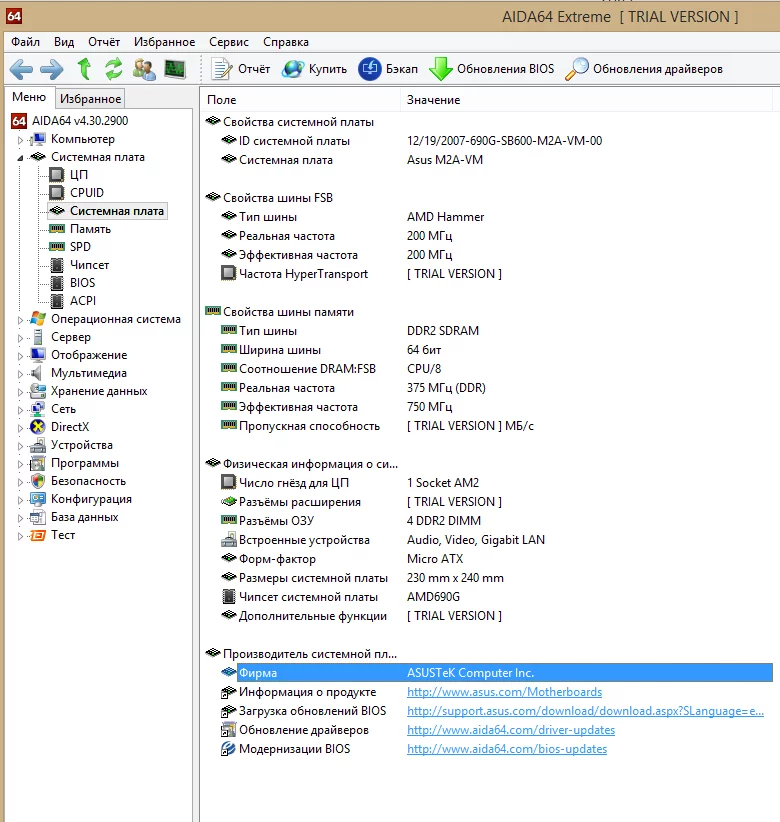Screen dimensions: 780x822
Task: Open driver updates magnifier icon
Action: click(577, 69)
